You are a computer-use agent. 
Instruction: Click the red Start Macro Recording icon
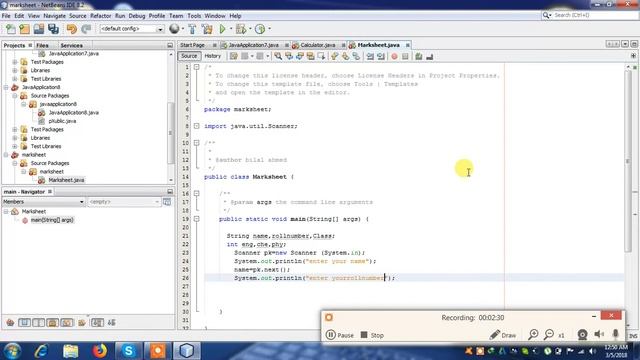pos(394,56)
